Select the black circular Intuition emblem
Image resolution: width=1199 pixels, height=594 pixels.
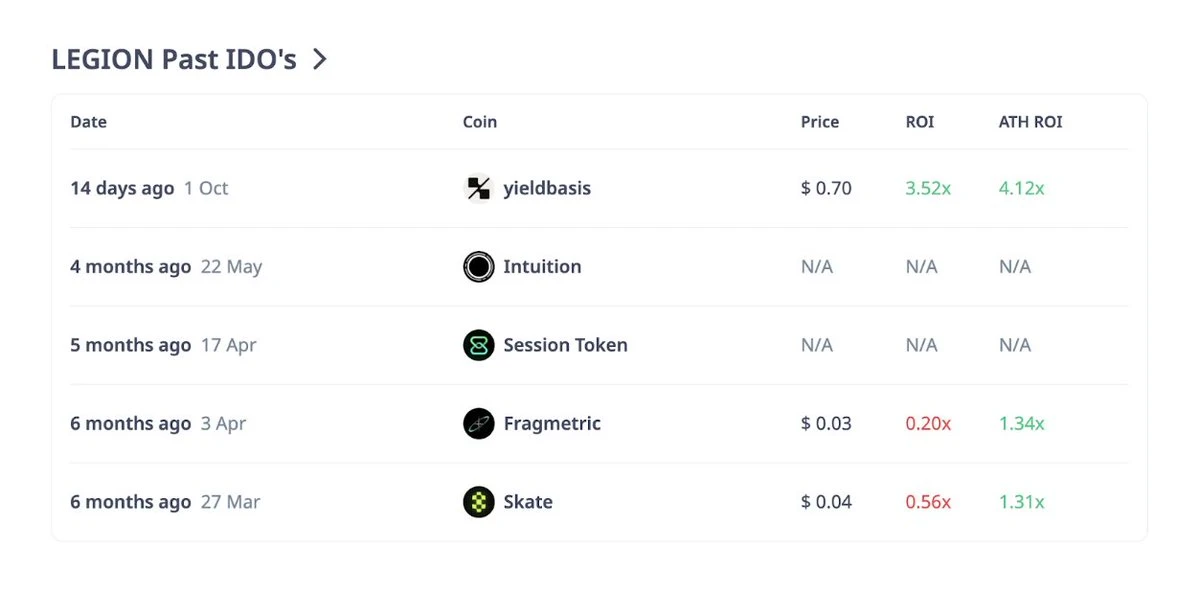coord(477,266)
